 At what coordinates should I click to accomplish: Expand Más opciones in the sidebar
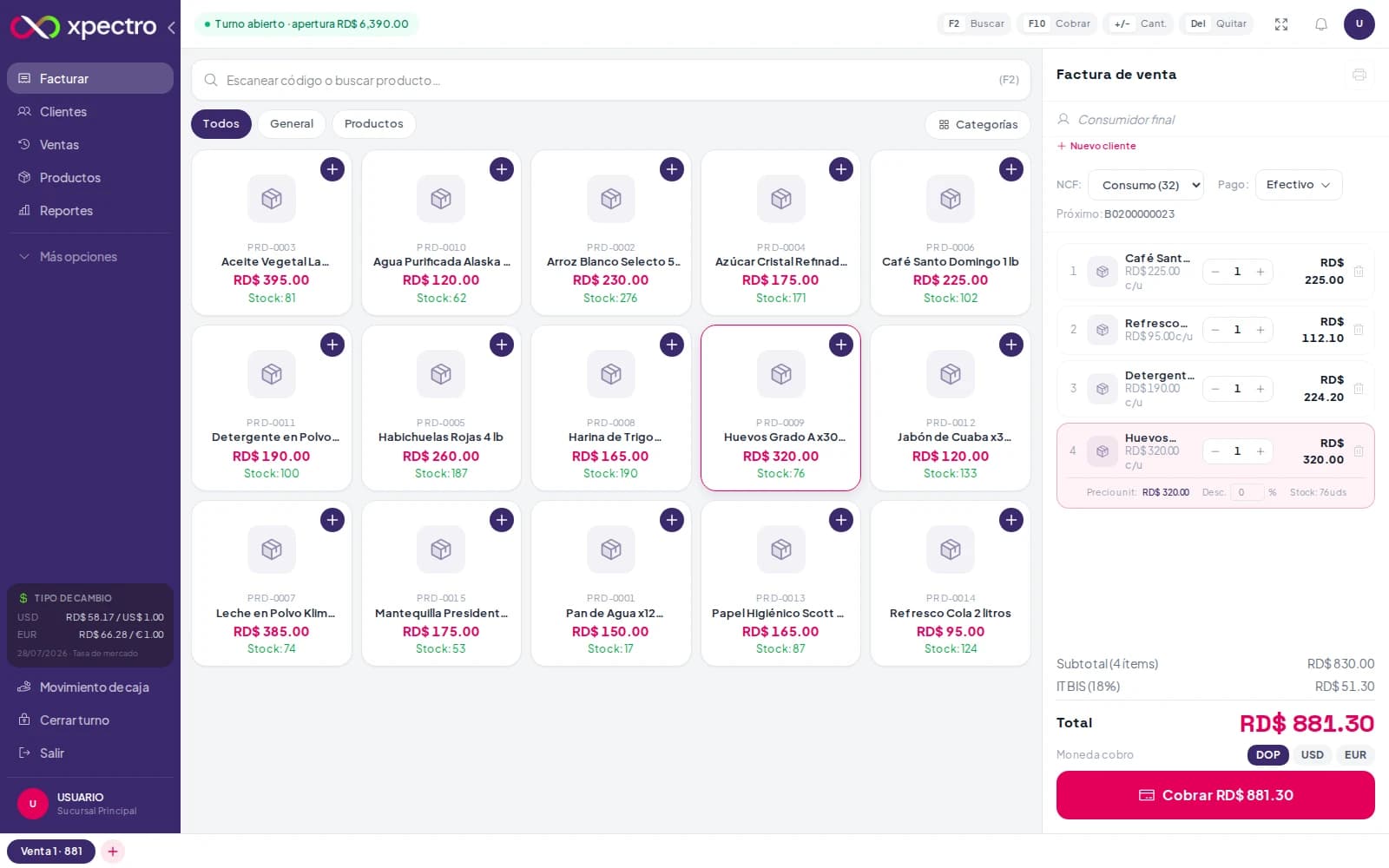90,257
